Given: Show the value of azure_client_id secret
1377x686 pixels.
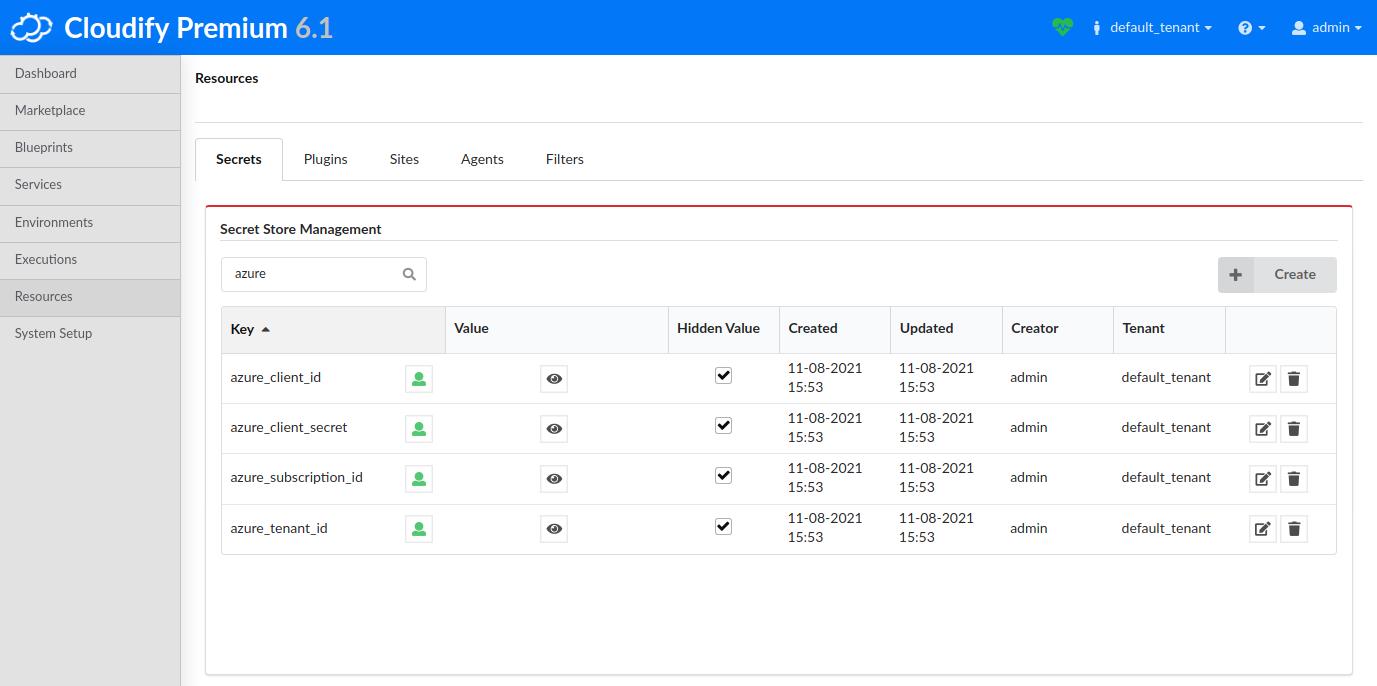Looking at the screenshot, I should click(x=553, y=378).
